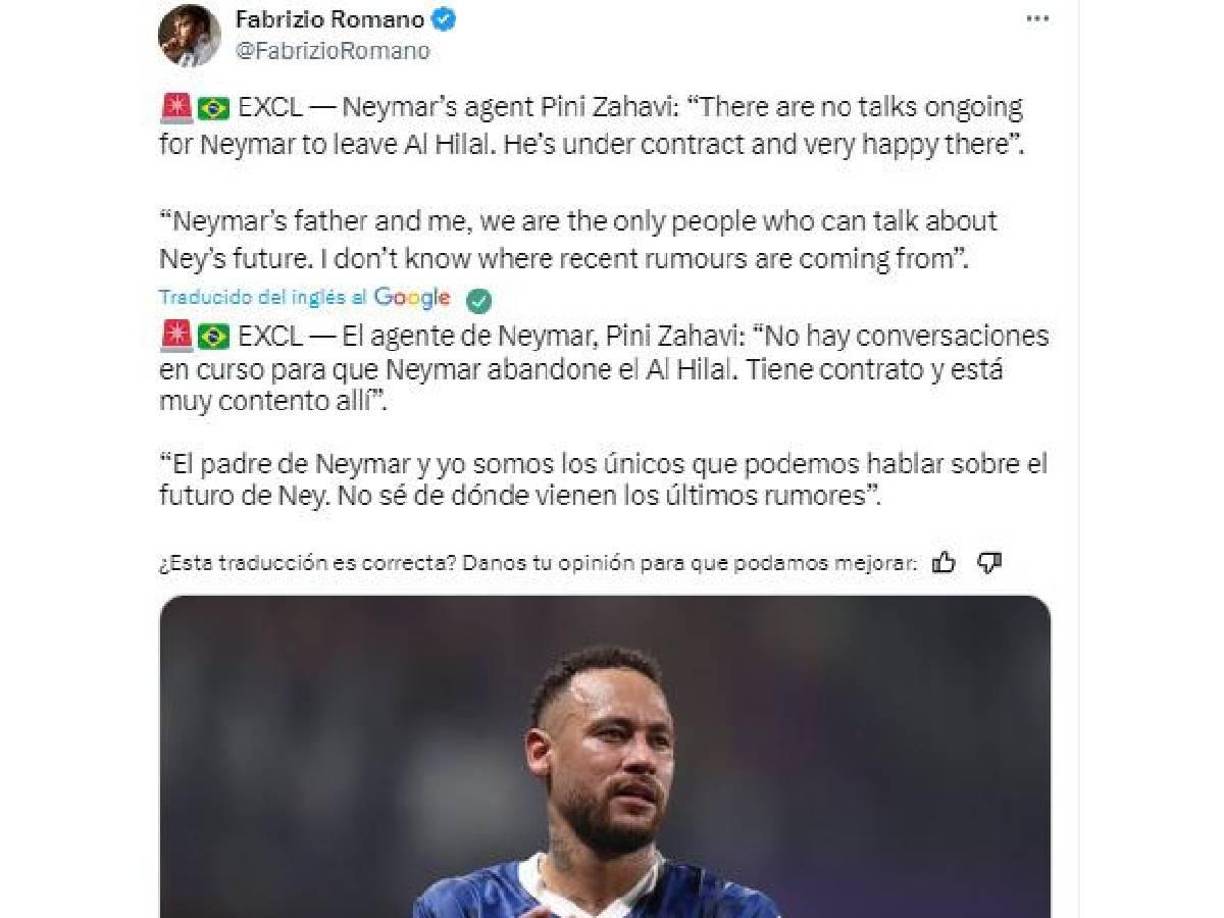Click 'Traducido del inglés al' label
The image size is (1224, 918).
point(264,299)
